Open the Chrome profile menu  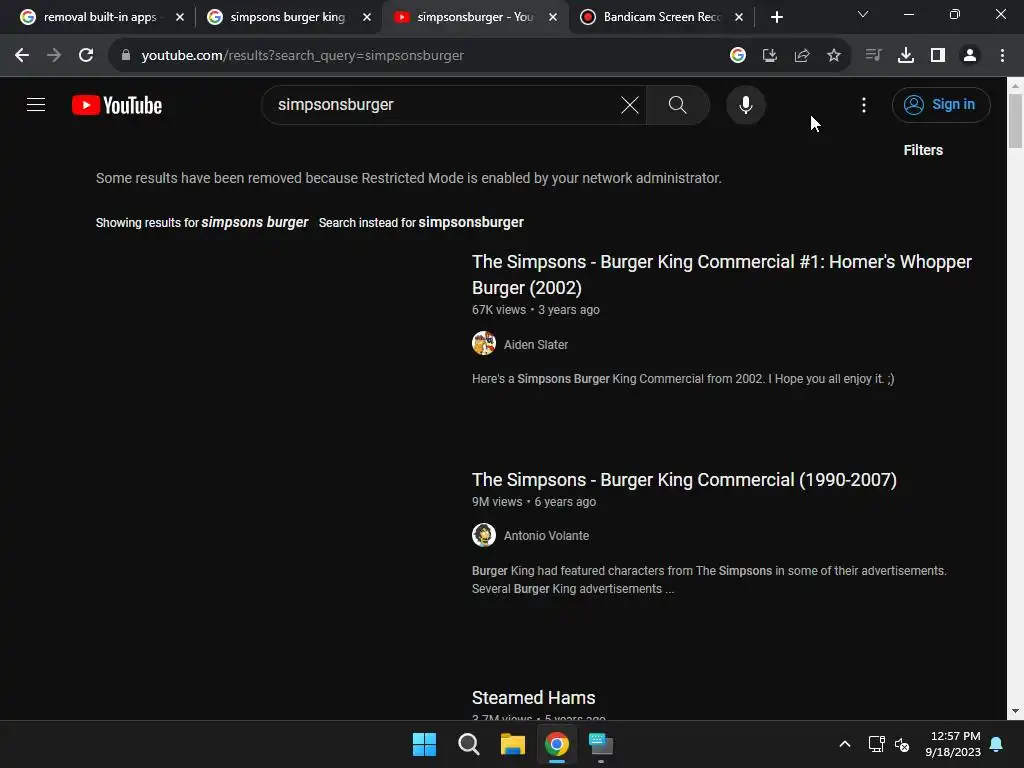(970, 56)
